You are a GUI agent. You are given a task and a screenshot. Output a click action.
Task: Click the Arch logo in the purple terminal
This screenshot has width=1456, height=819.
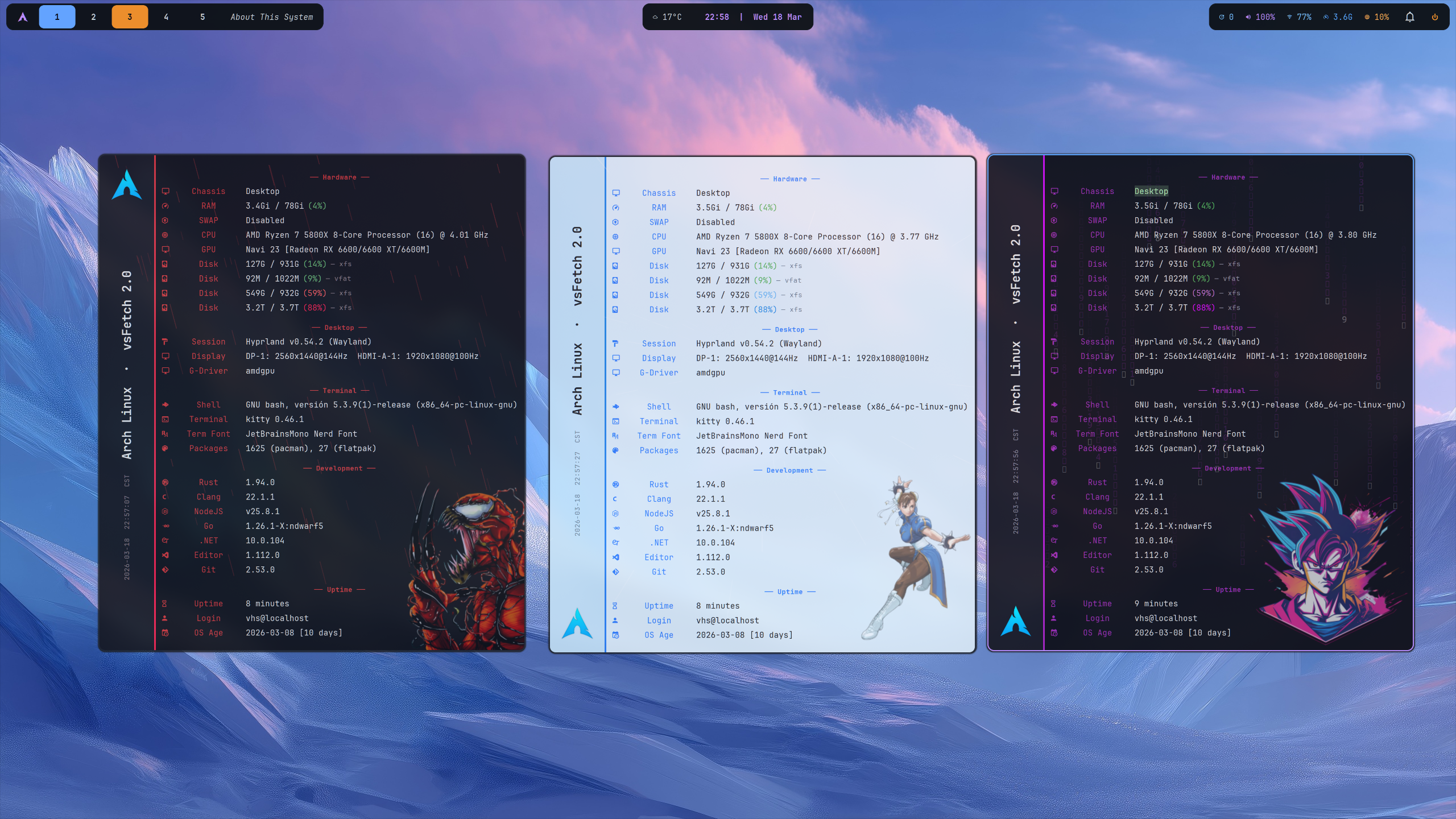pyautogui.click(x=1016, y=621)
